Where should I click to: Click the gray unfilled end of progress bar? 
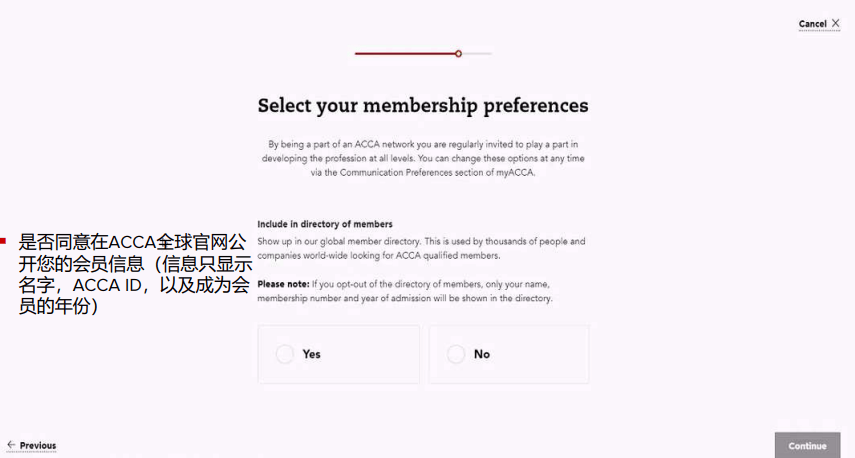click(478, 53)
